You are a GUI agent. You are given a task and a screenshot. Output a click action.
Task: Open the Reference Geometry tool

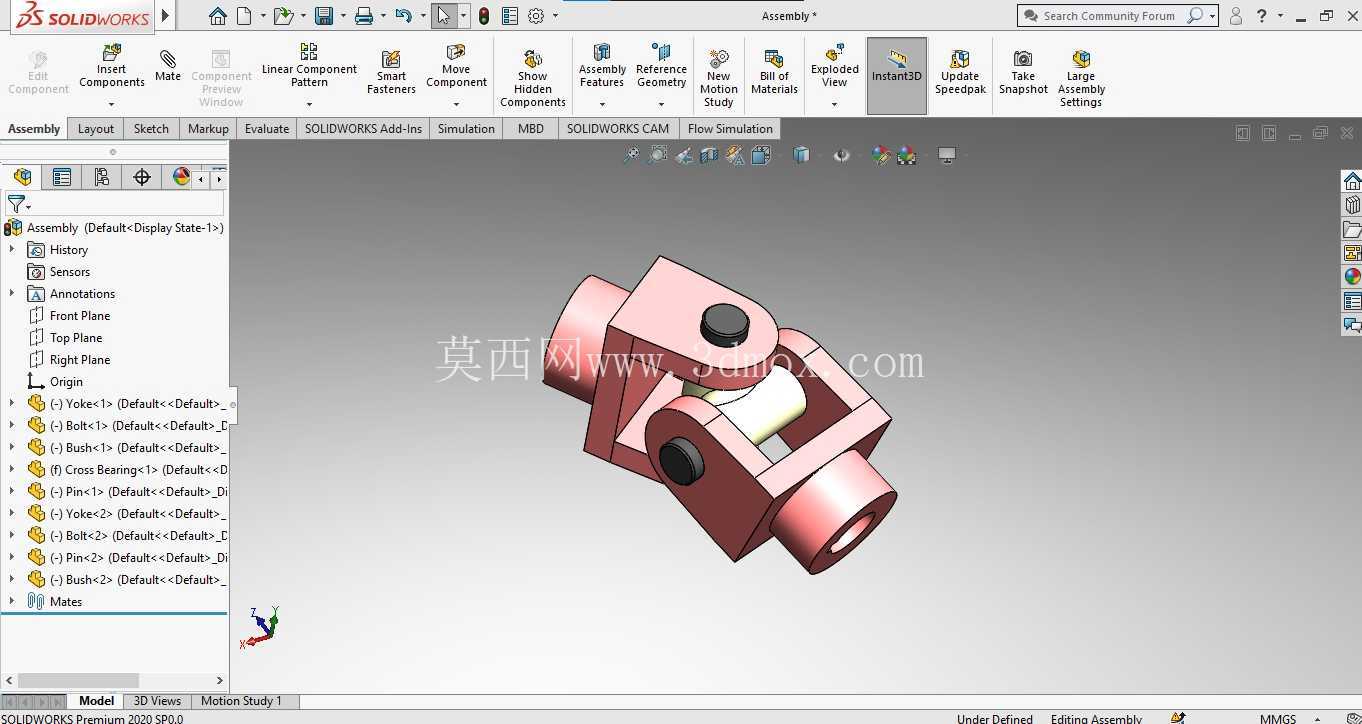pos(661,67)
